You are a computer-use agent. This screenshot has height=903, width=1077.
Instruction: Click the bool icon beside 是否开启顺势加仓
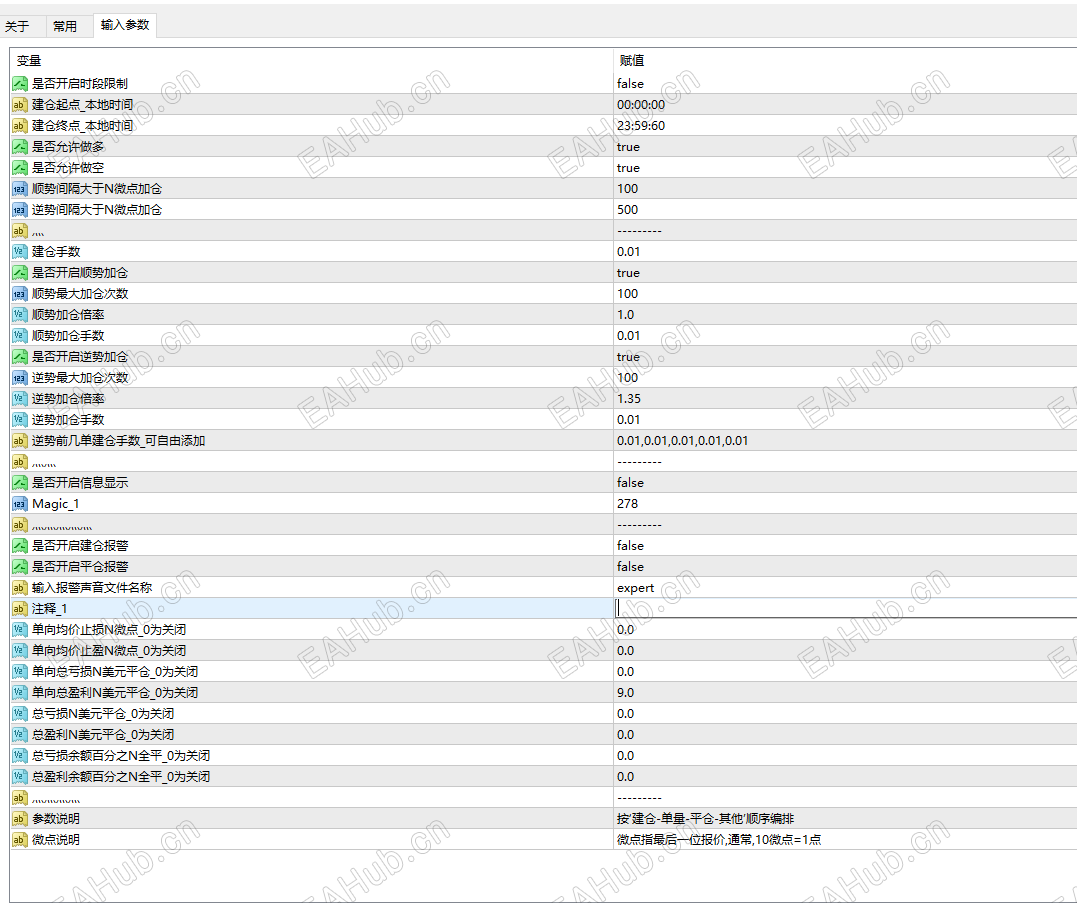[20, 273]
